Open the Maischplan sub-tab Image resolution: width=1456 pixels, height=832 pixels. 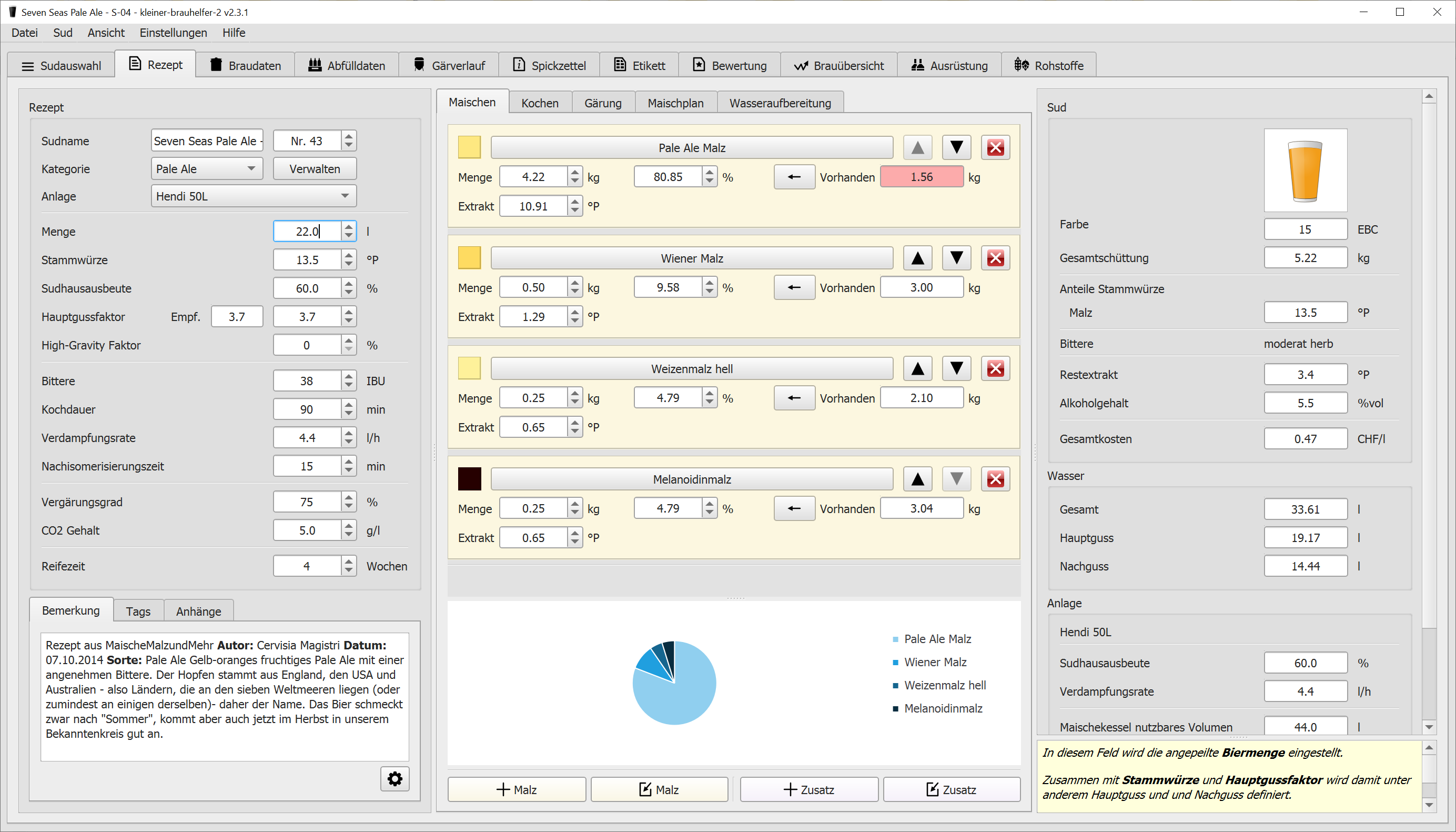[675, 103]
